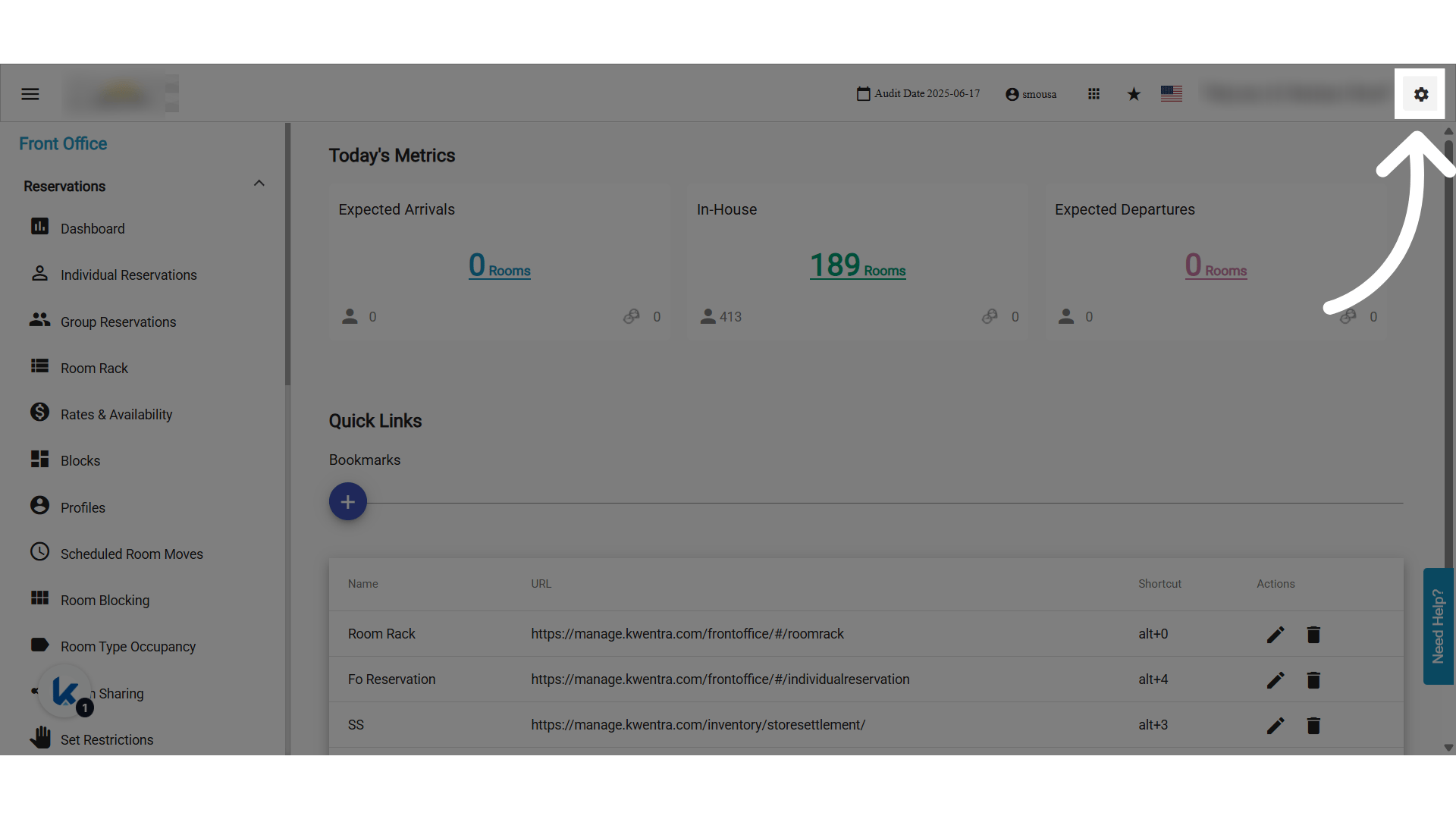Edit the Fo Reservation bookmark
Screen dimensions: 1456x819
coord(1276,679)
